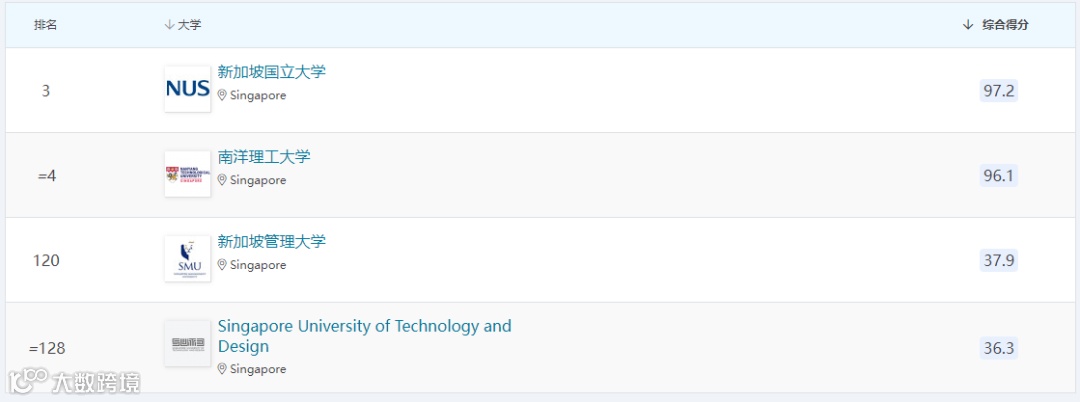Open 新加坡管理大学 link
The width and height of the screenshot is (1080, 402).
pos(271,242)
